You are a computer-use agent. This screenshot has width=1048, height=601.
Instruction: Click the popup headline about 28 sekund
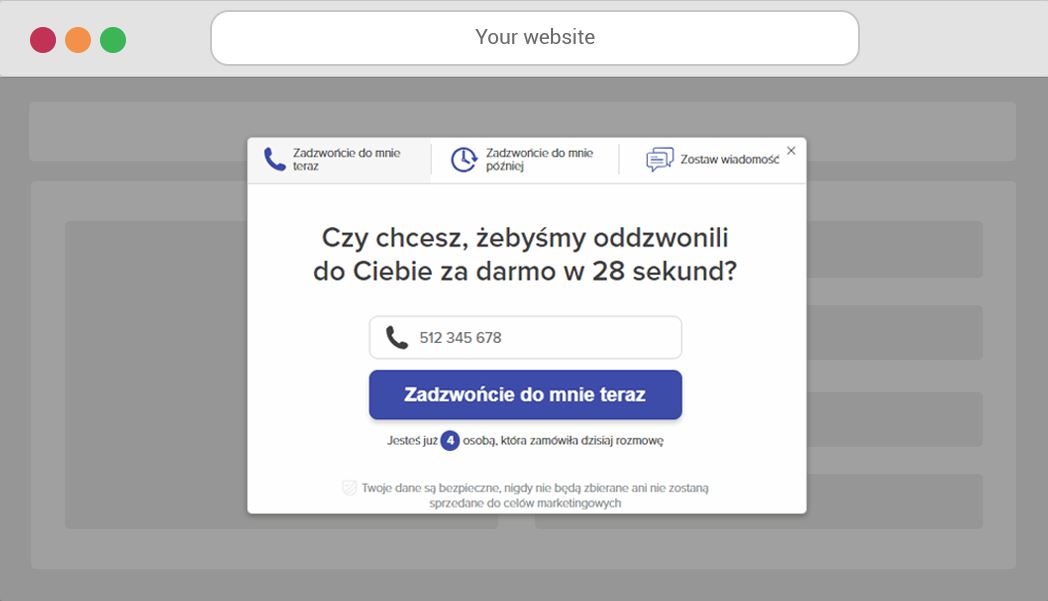click(x=525, y=254)
